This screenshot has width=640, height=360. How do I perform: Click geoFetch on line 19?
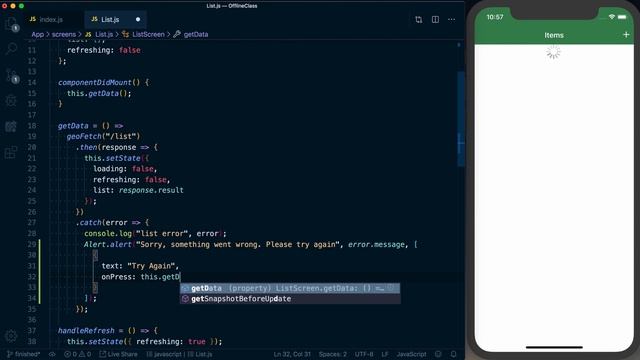(84, 136)
